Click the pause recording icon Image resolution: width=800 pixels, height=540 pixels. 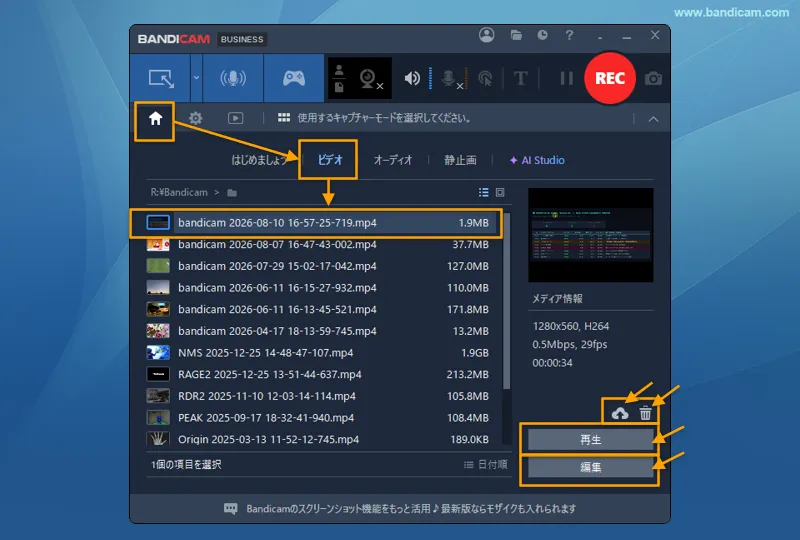tap(566, 78)
